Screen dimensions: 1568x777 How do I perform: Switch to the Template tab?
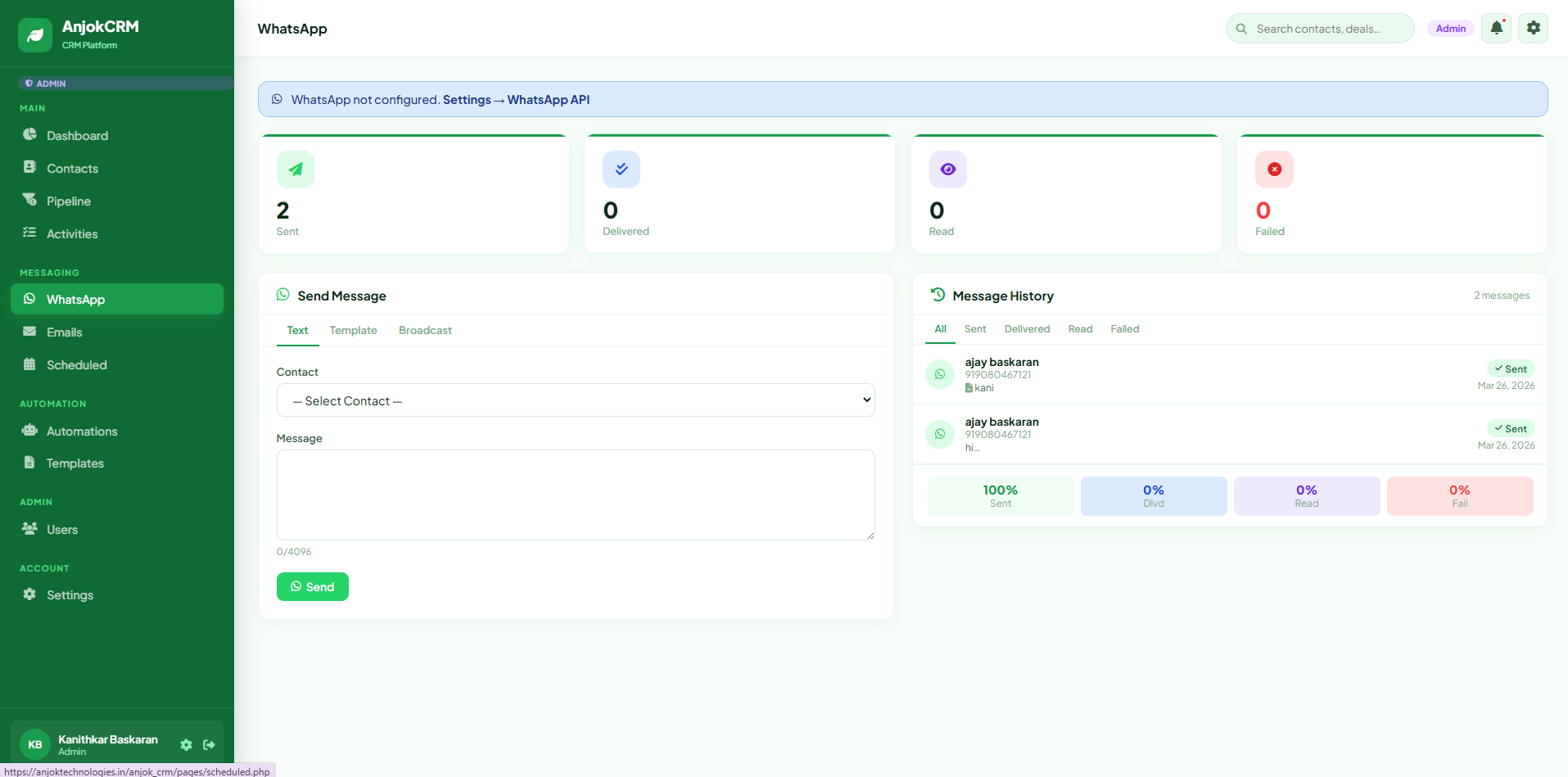pyautogui.click(x=353, y=331)
